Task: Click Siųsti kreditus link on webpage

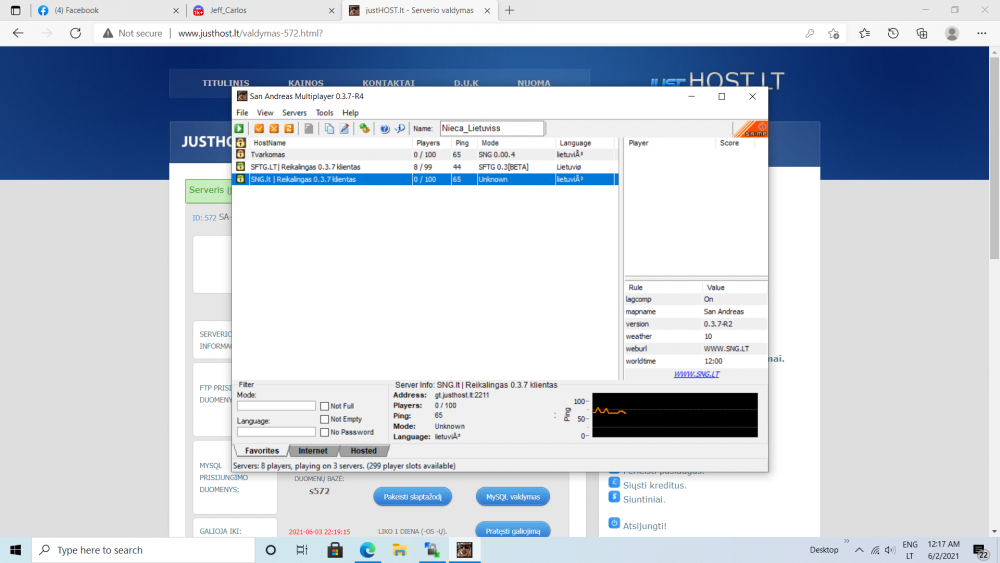Action: click(654, 485)
